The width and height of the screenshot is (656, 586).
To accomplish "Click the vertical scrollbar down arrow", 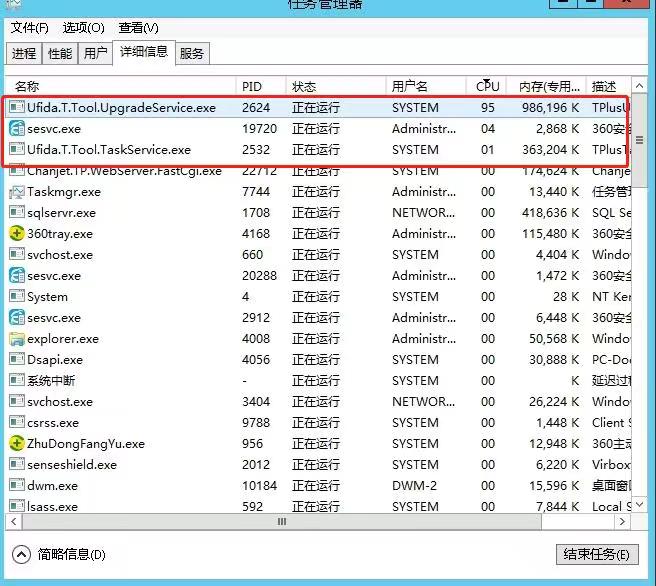I will pyautogui.click(x=639, y=505).
